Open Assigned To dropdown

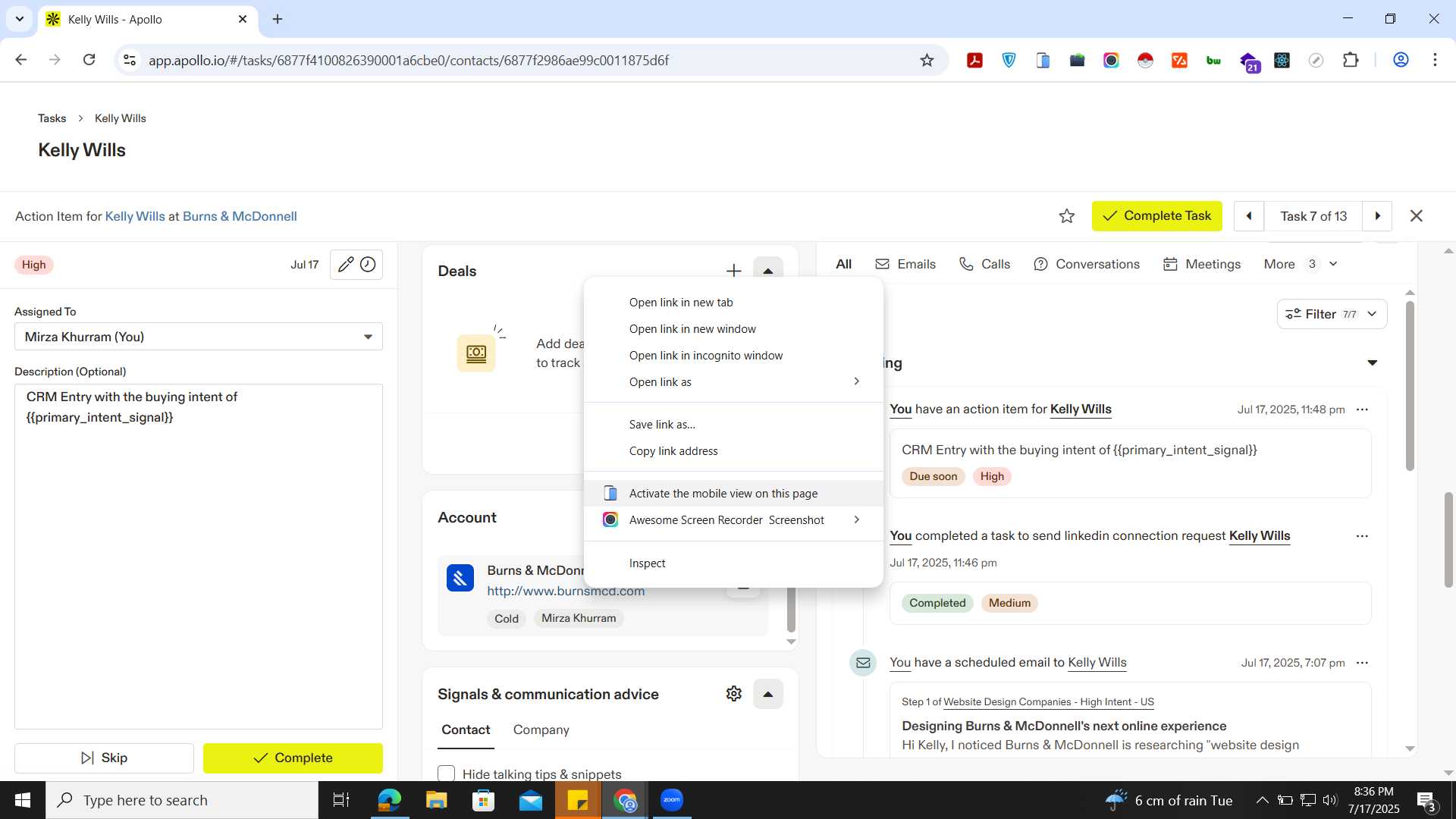[199, 337]
